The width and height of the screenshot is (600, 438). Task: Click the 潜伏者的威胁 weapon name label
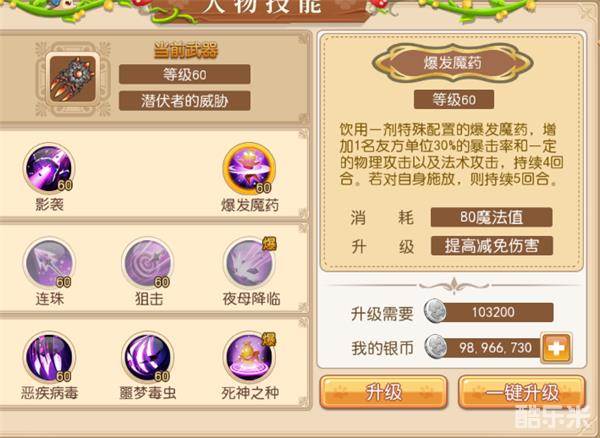pos(184,101)
